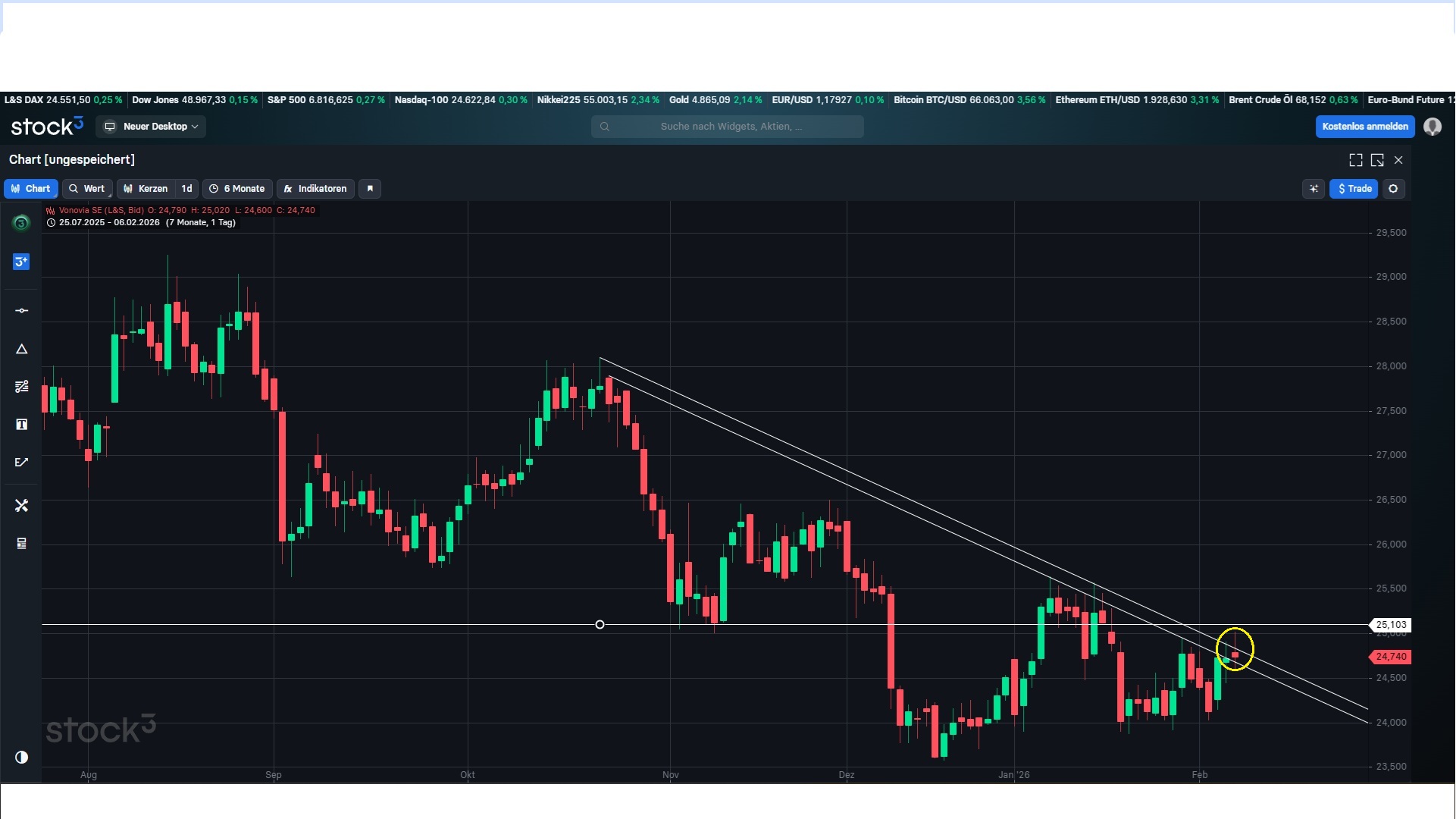Click the sparkle AI analysis icon
Image resolution: width=1456 pixels, height=819 pixels.
(x=1314, y=189)
